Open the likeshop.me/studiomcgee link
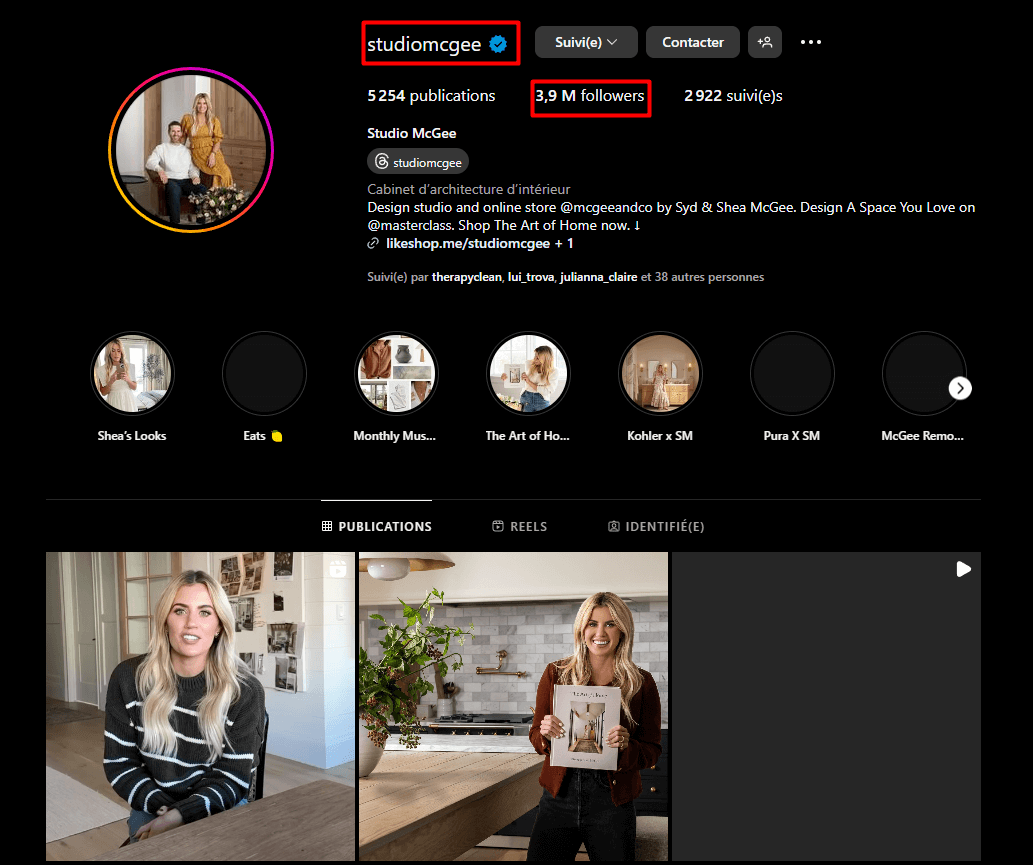This screenshot has height=865, width=1033. point(468,243)
